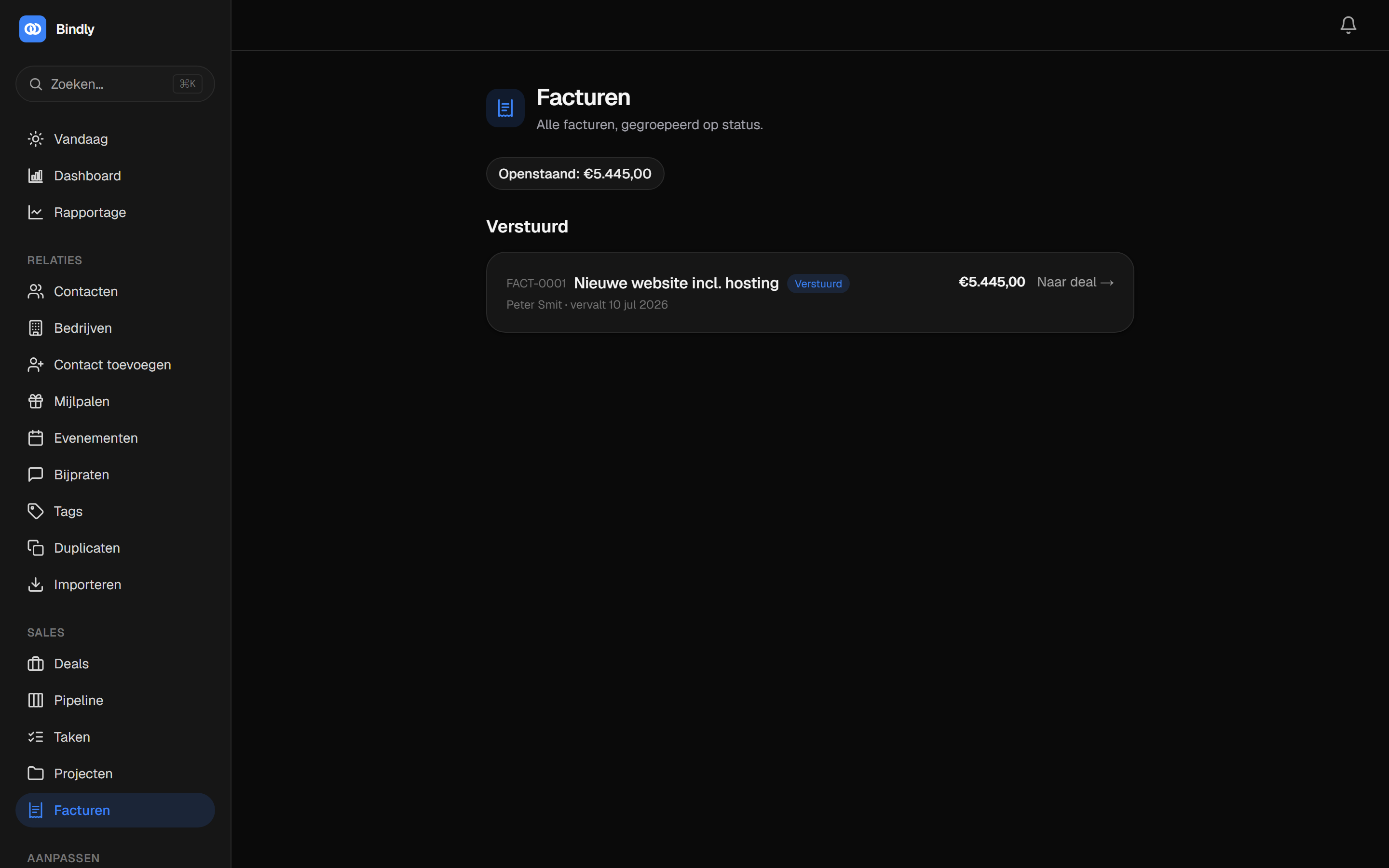Open the Bedrijven section
The image size is (1389, 868).
point(115,328)
